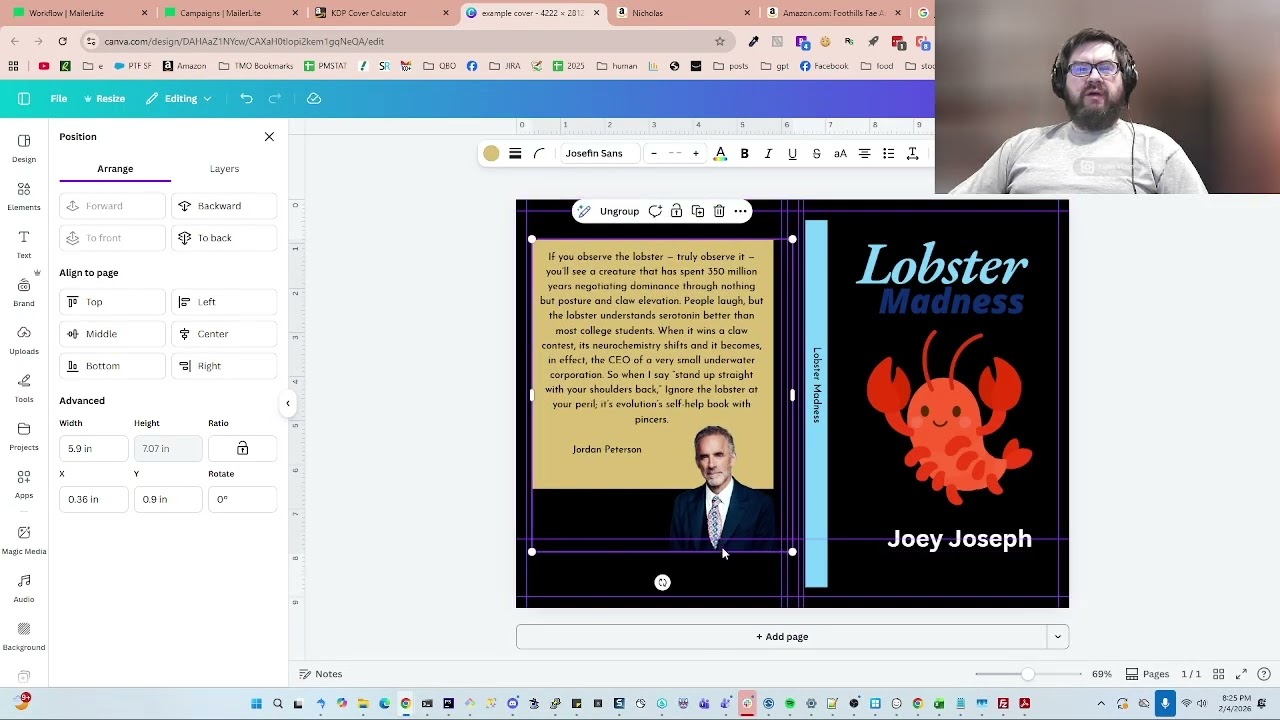Click the Rotate input field
Viewport: 1280px width, 720px height.
[x=242, y=499]
